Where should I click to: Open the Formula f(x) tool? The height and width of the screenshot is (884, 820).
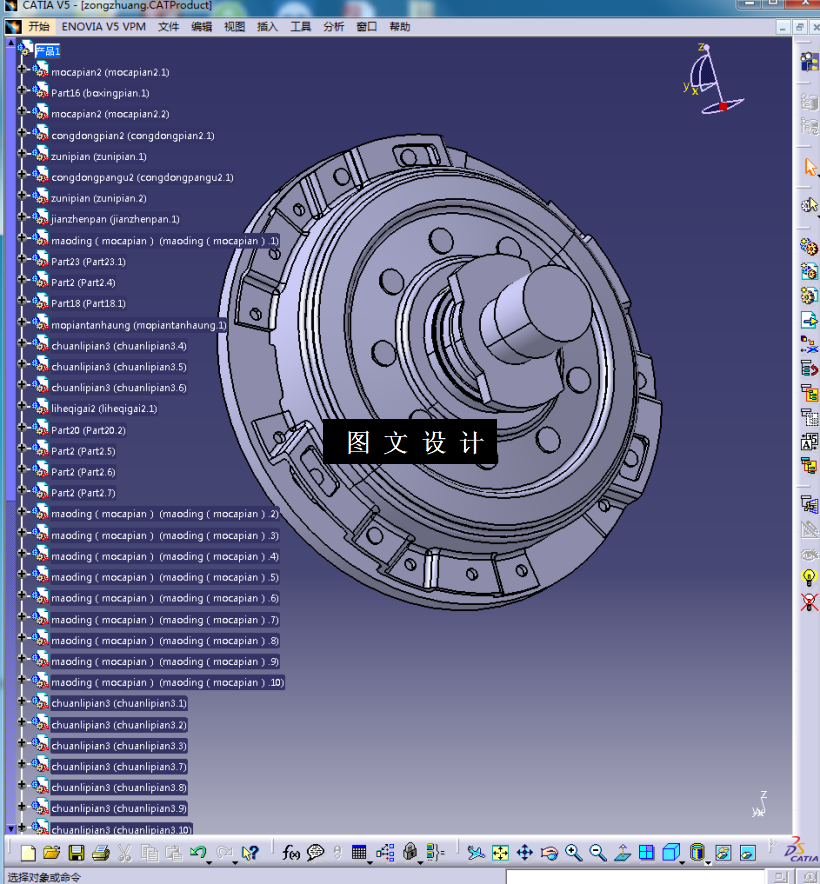[x=290, y=852]
